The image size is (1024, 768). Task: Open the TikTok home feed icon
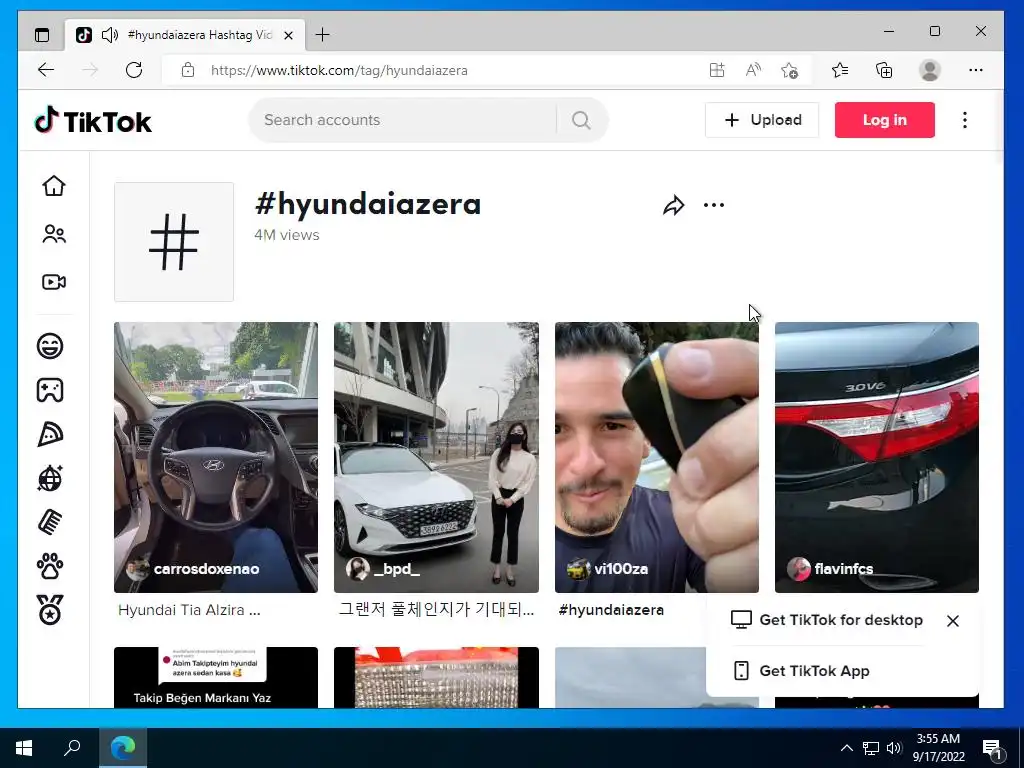54,186
